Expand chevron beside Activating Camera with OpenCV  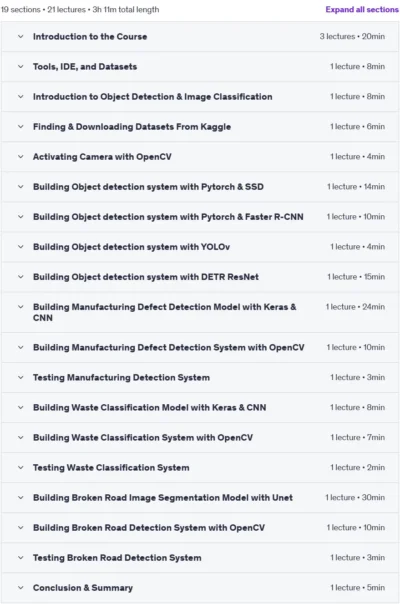(x=21, y=157)
